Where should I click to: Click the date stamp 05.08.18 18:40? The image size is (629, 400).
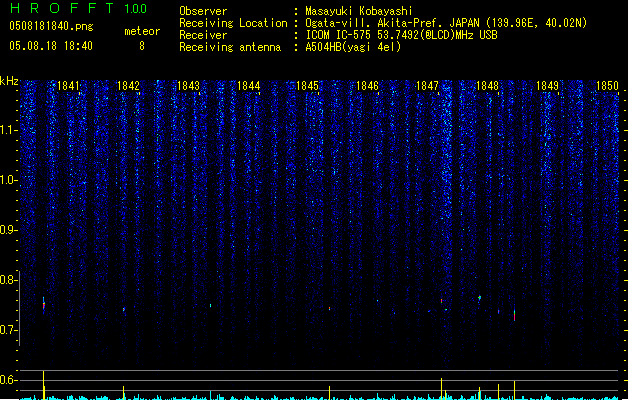(51, 45)
